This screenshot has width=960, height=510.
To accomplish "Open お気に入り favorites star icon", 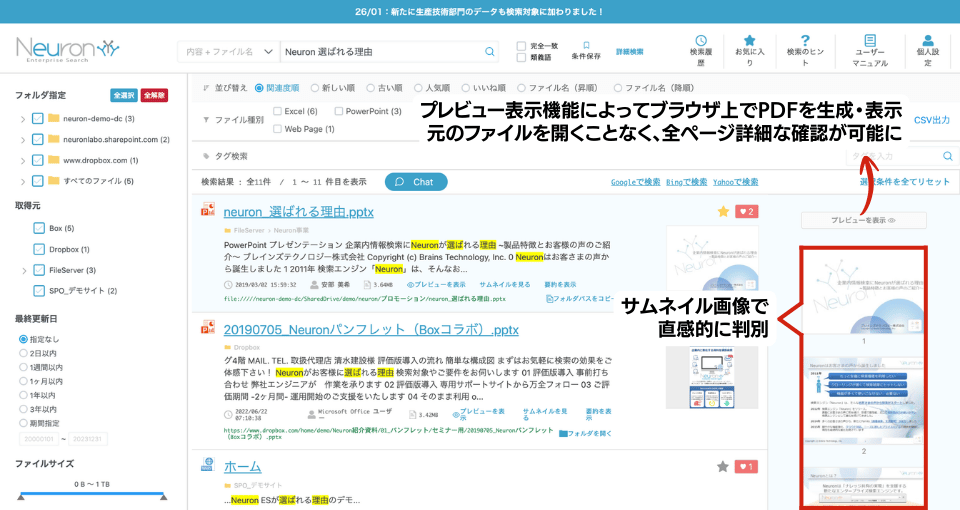I will tap(749, 40).
